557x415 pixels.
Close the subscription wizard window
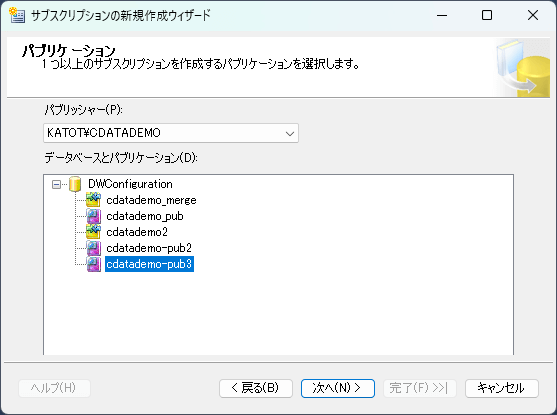click(x=533, y=15)
